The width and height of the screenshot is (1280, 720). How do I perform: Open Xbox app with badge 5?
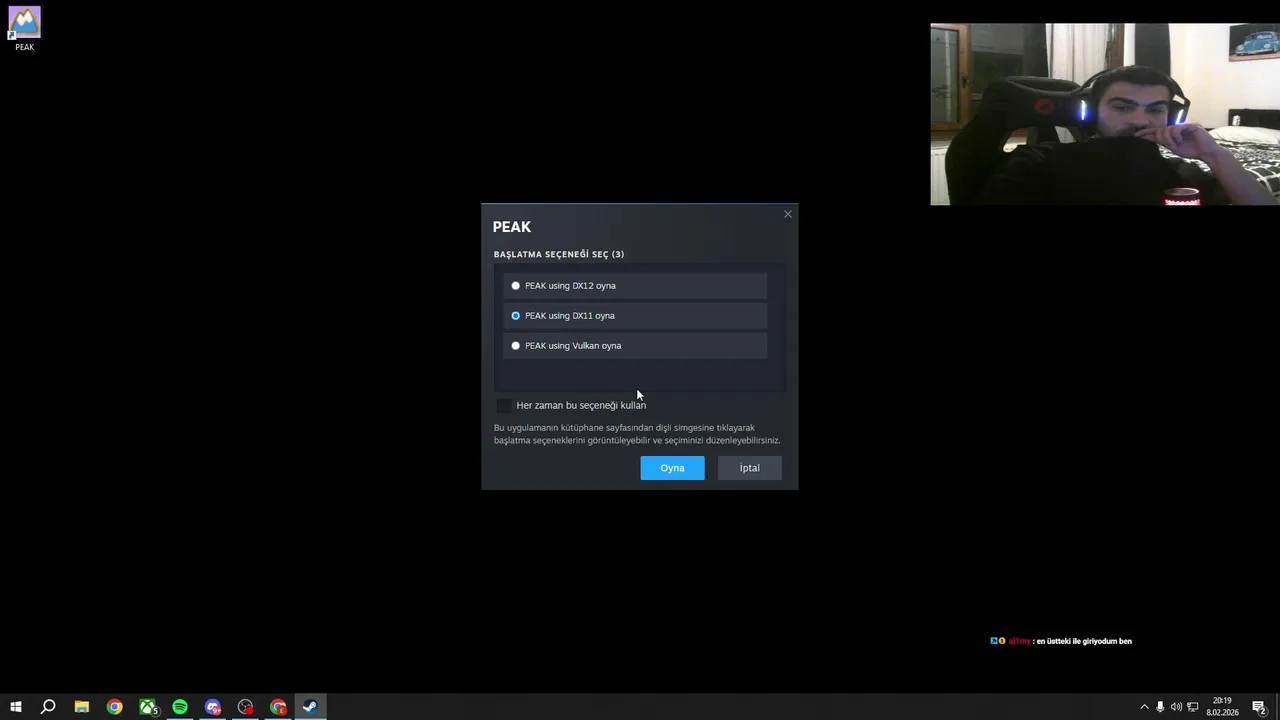(148, 707)
